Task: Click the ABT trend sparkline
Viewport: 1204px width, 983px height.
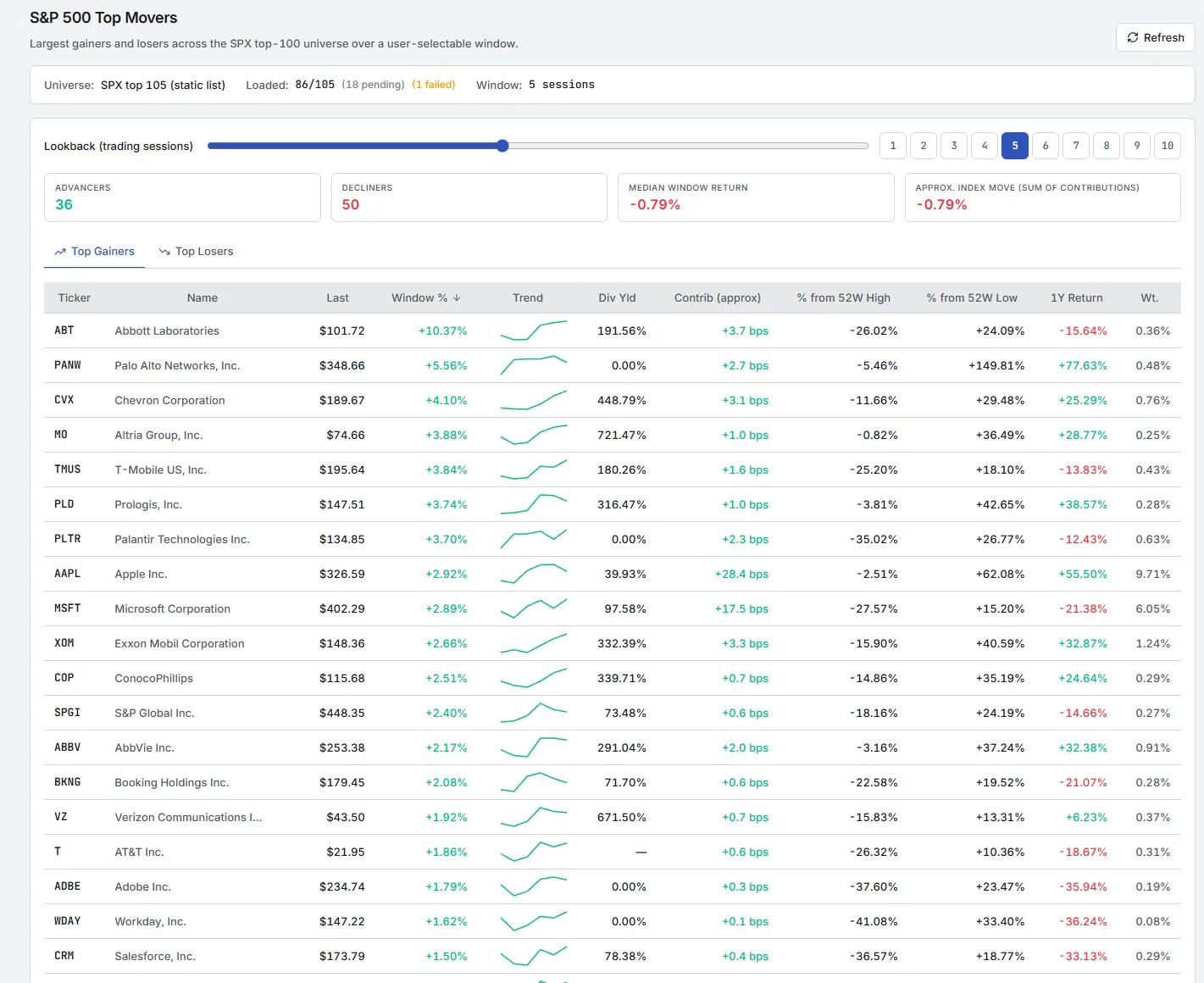Action: tap(534, 330)
